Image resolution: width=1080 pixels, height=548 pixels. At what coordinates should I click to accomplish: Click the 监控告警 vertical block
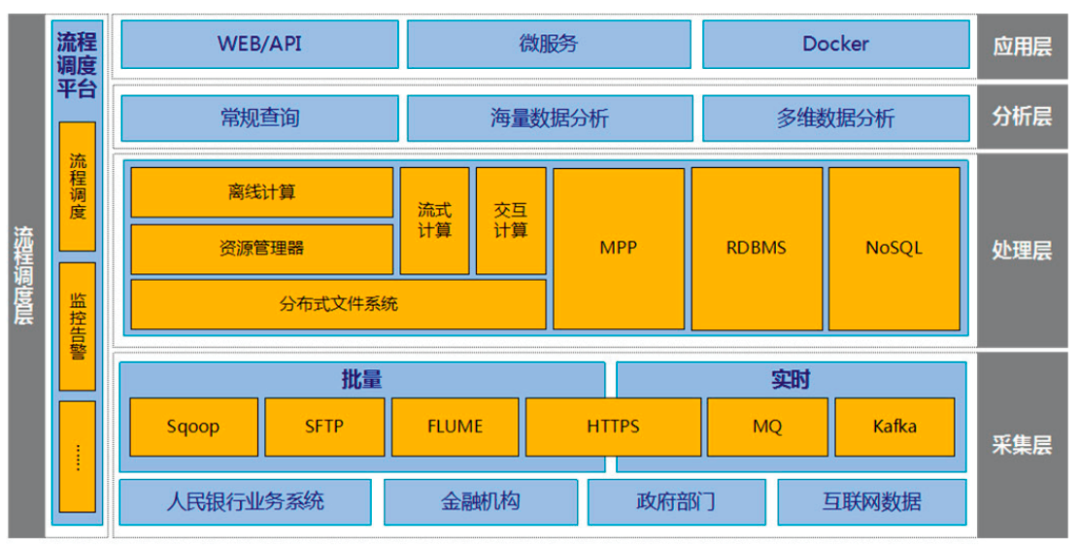tap(78, 326)
